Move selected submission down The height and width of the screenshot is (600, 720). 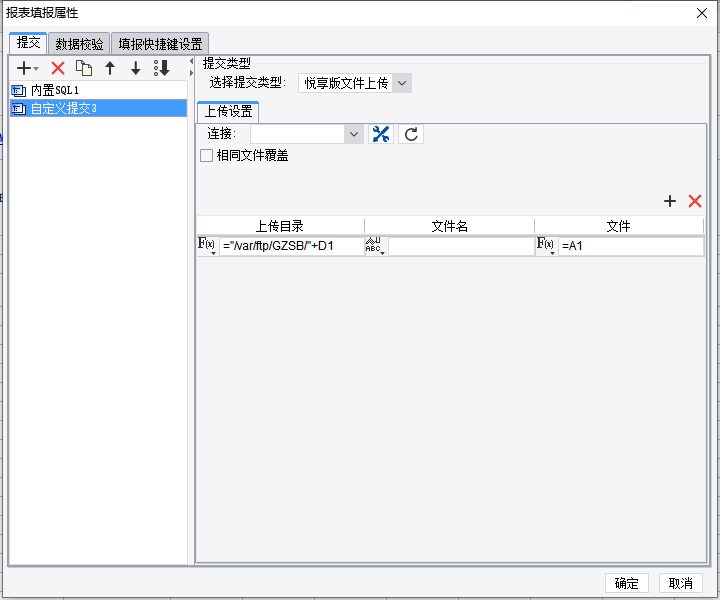(x=135, y=68)
